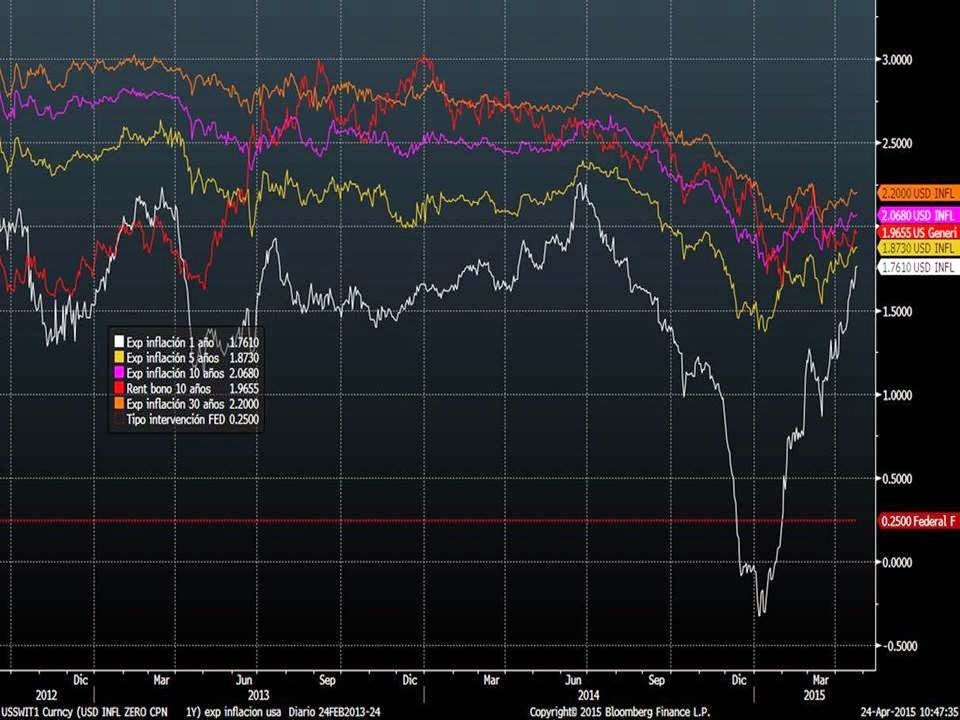
Task: Click the magenta '2.0680 USD INFL' axis value tag
Action: [918, 215]
